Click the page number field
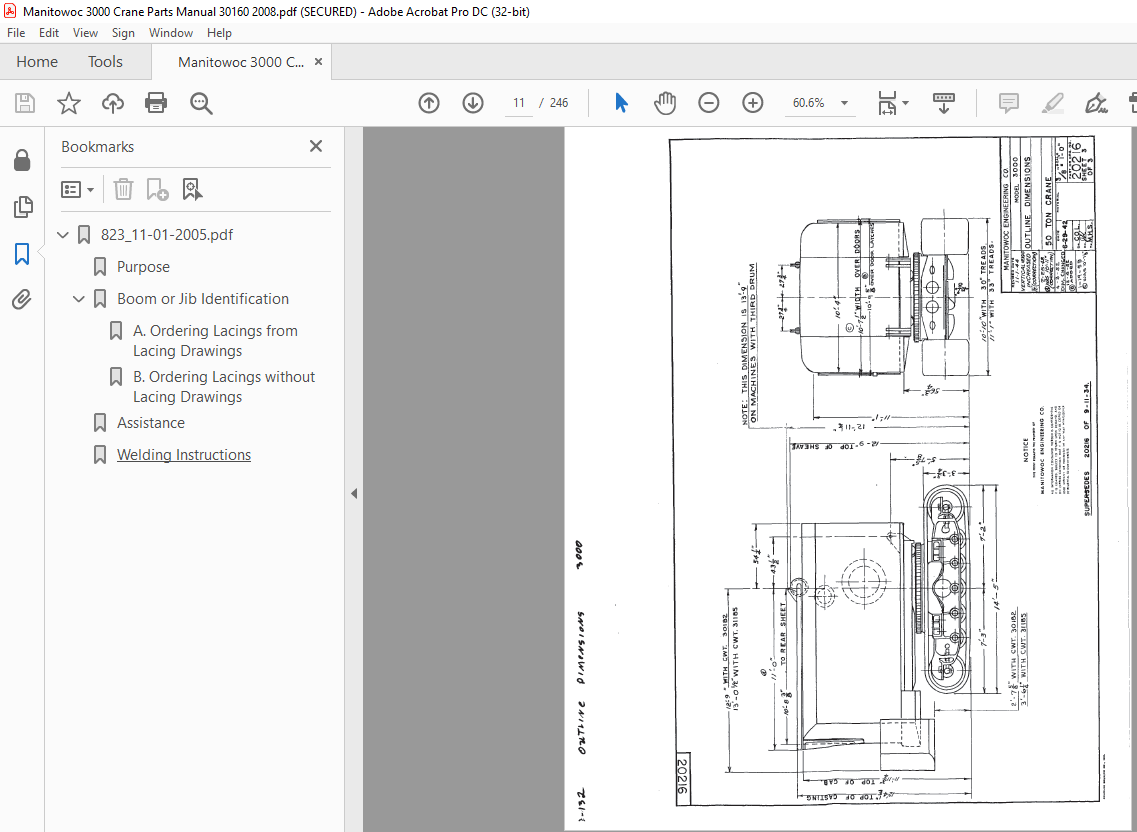 (518, 103)
